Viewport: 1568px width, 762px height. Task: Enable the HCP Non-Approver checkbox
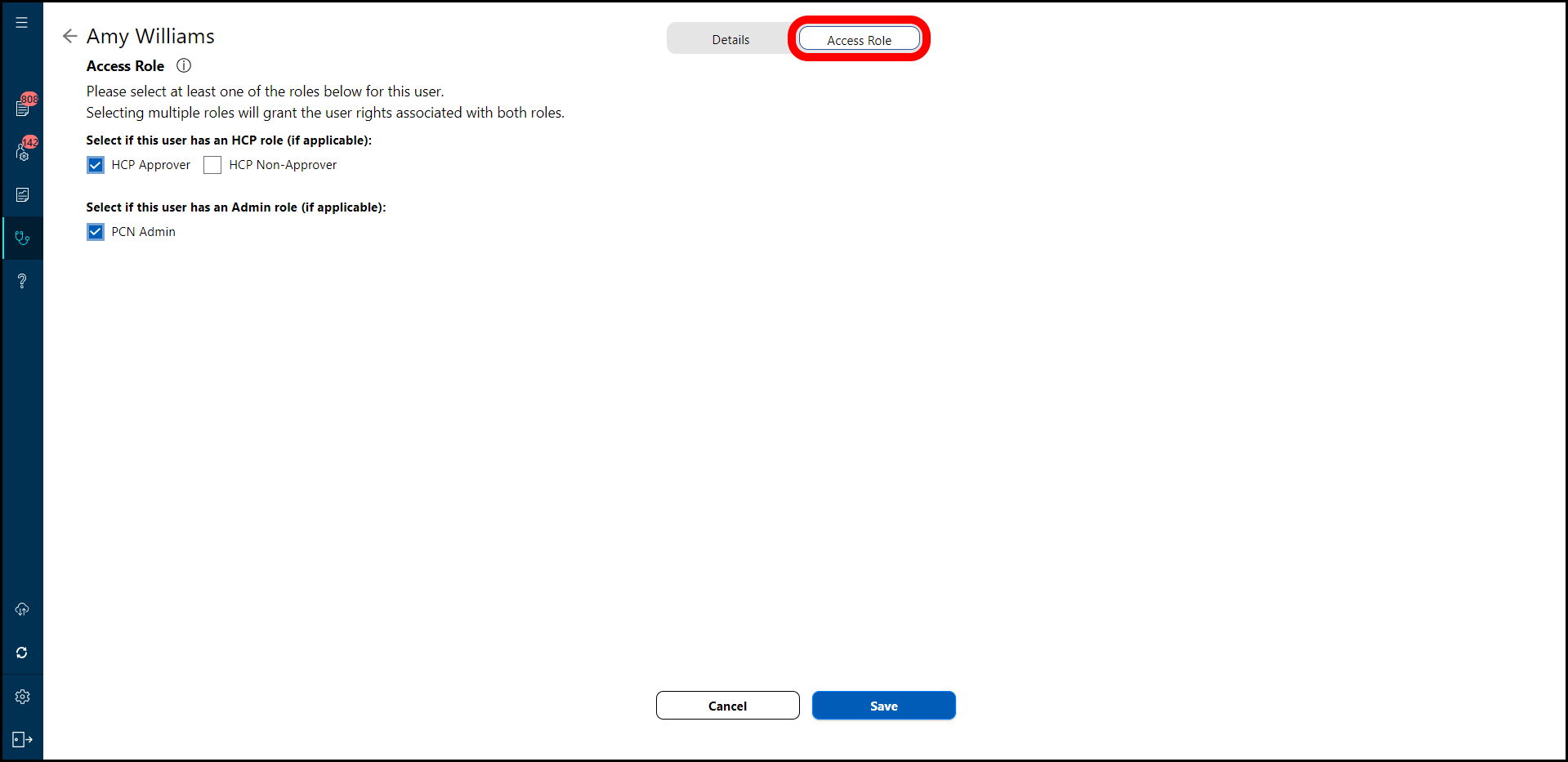pyautogui.click(x=212, y=165)
